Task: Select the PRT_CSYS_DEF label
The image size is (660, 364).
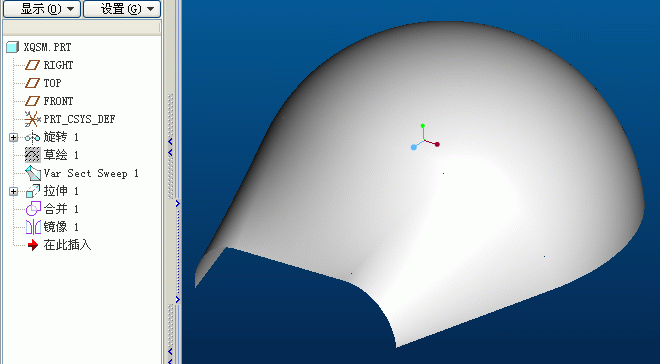Action: (x=80, y=119)
